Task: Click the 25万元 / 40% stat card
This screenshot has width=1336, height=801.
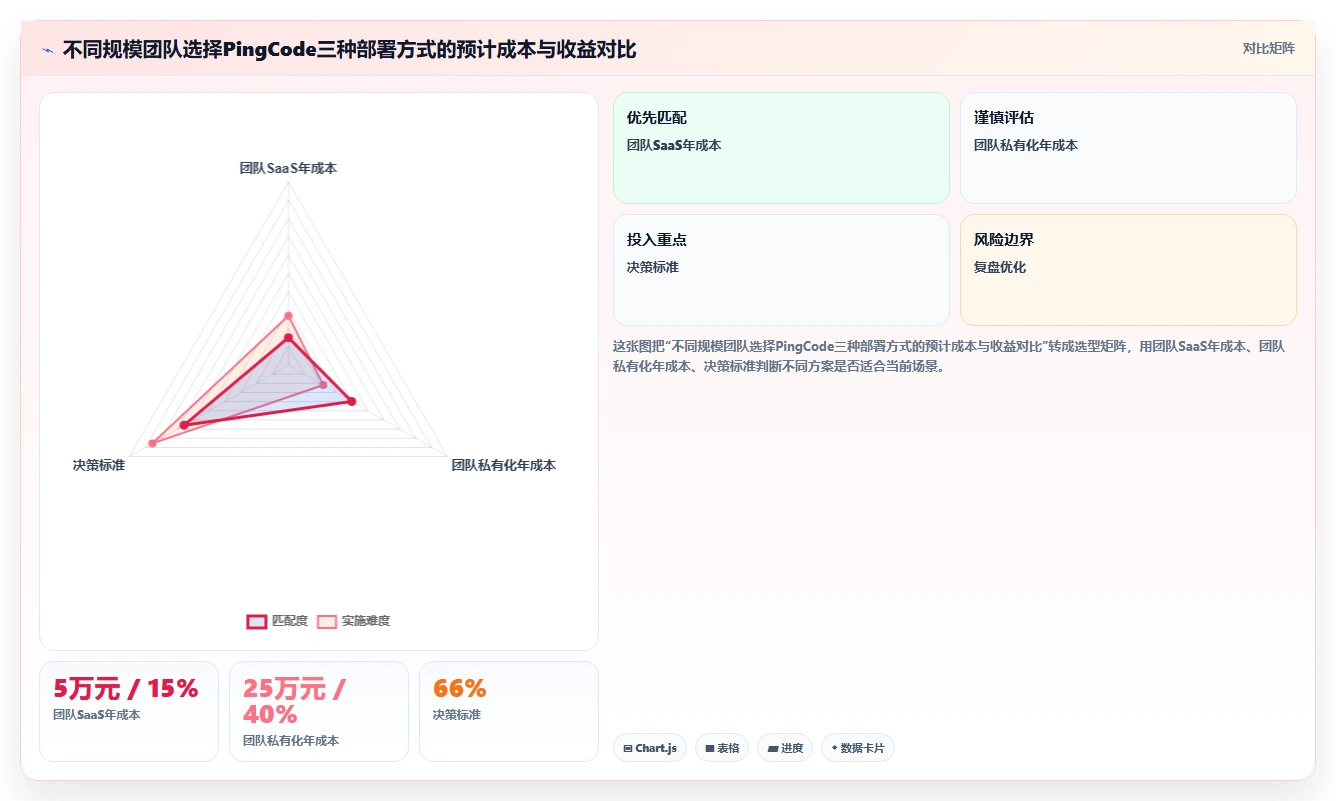Action: point(319,711)
